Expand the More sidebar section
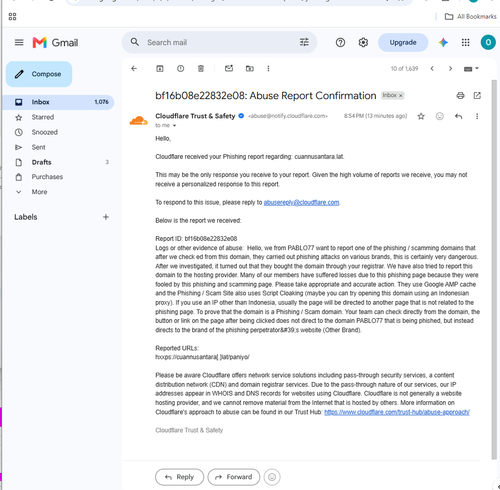This screenshot has width=500, height=490. pos(39,192)
